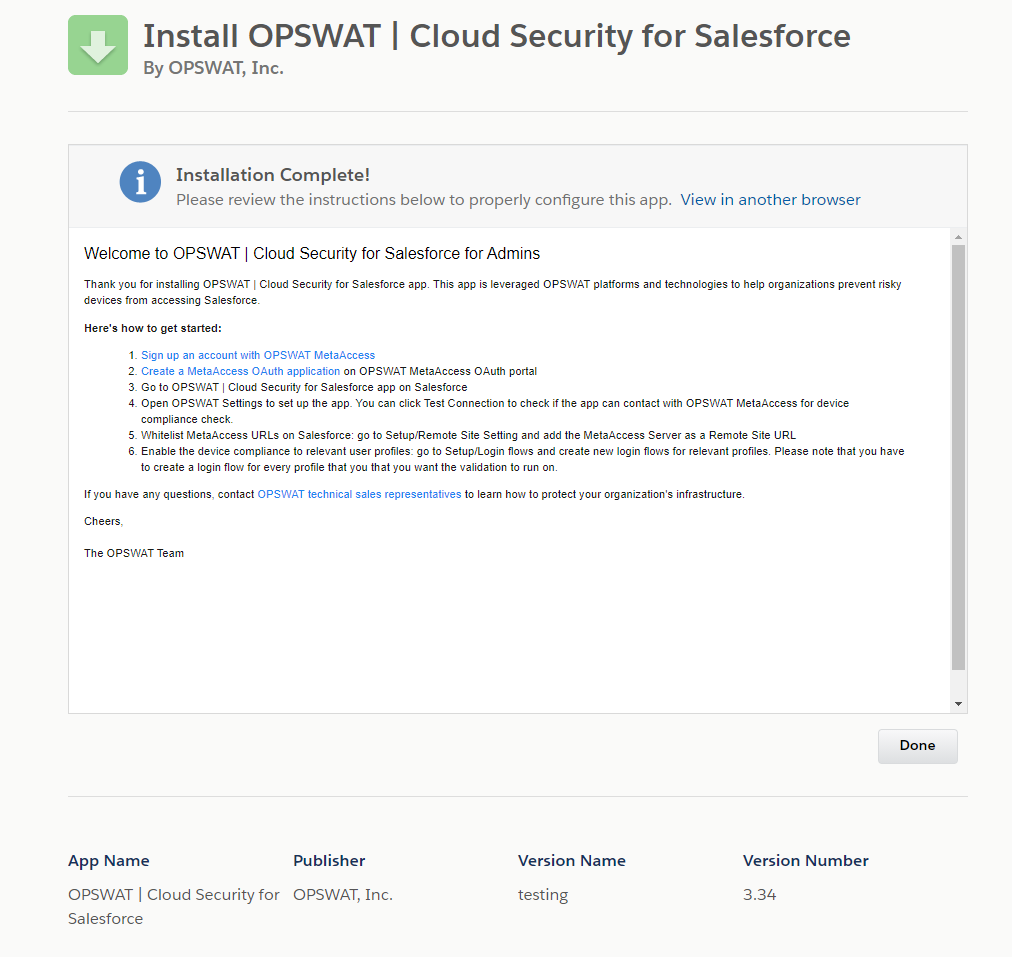Click the instructions scrollbar down arrow
Screen dimensions: 1012x957
point(958,704)
